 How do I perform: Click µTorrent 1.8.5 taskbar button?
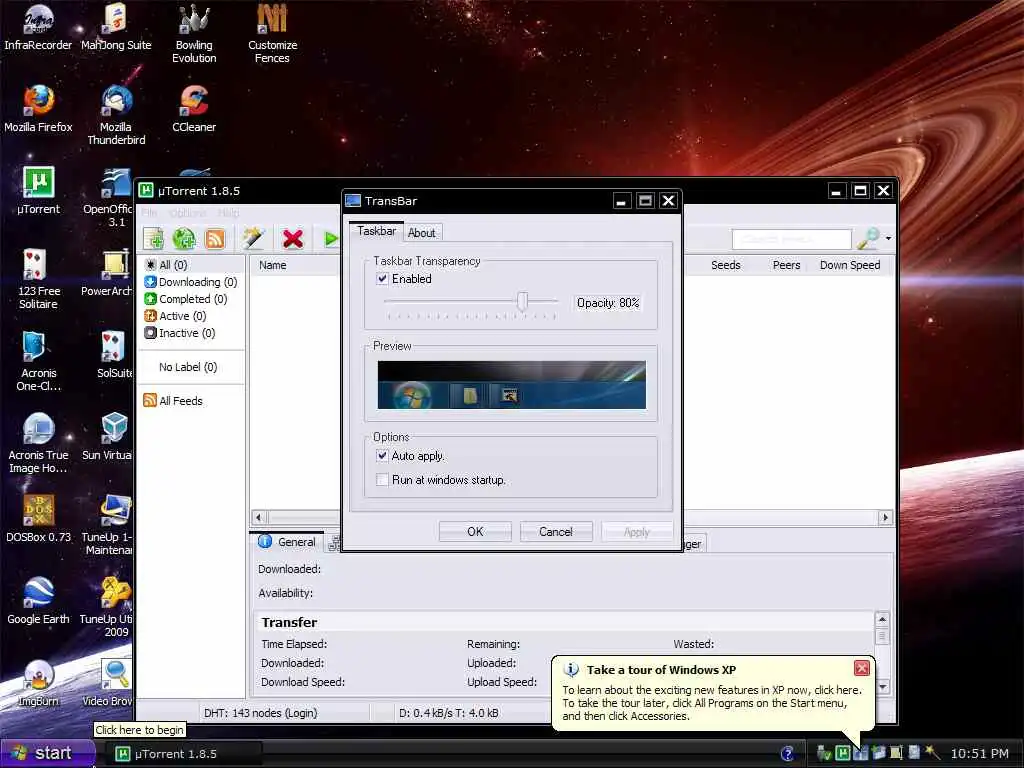(182, 754)
